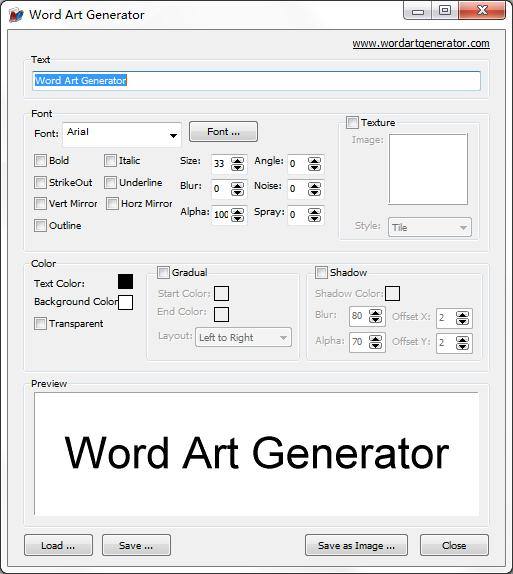Click the gradient End Color swatch

tap(222, 314)
